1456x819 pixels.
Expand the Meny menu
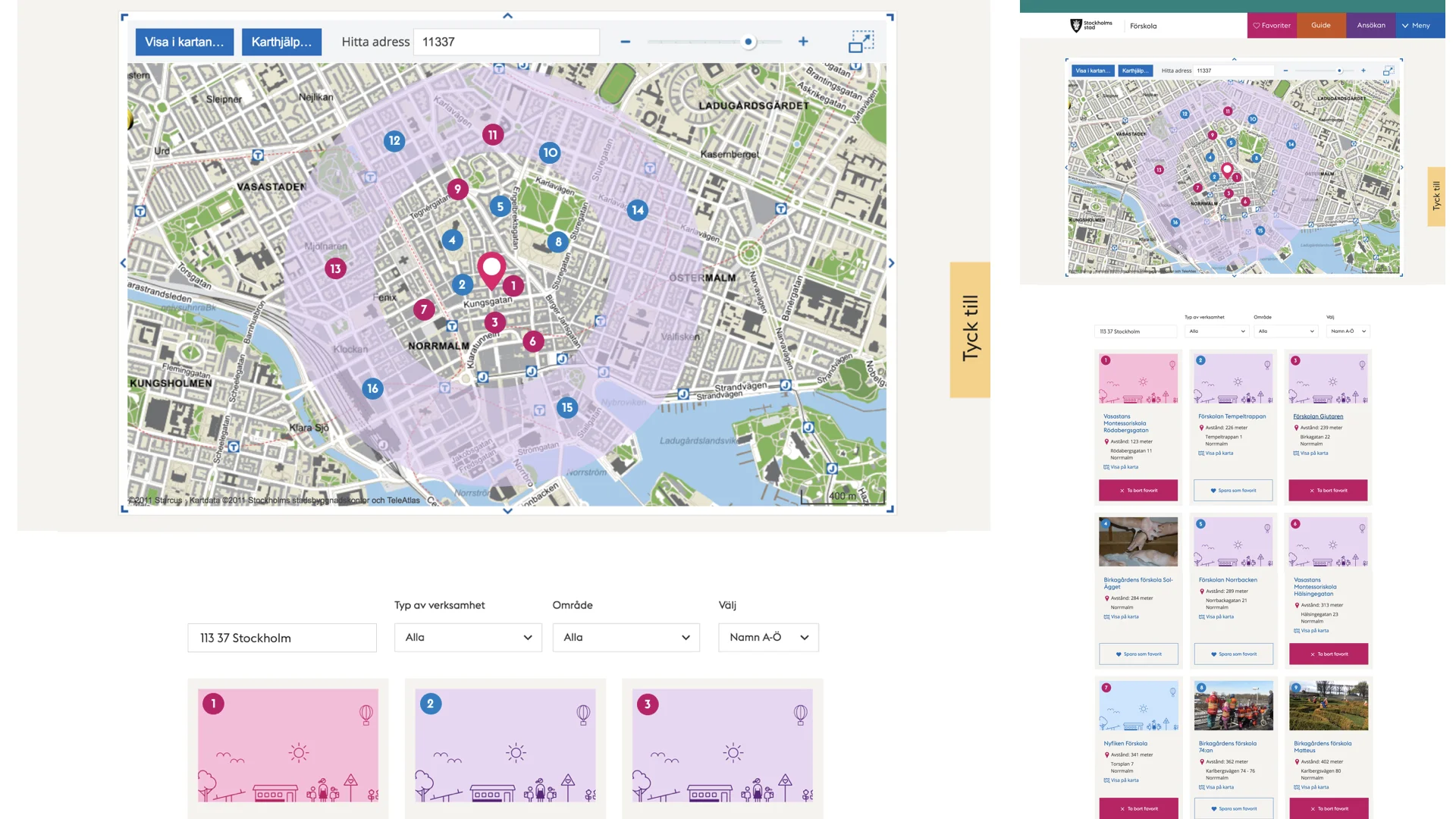(1416, 25)
